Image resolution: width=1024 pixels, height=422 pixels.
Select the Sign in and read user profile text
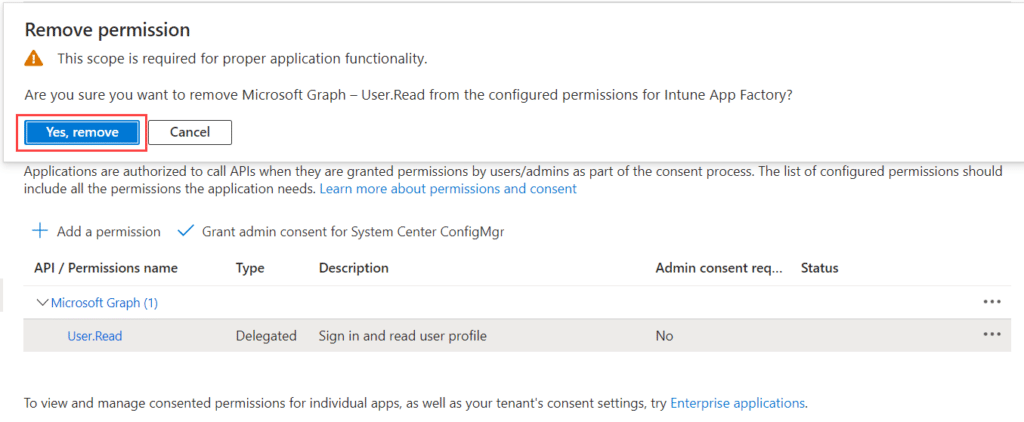click(402, 336)
